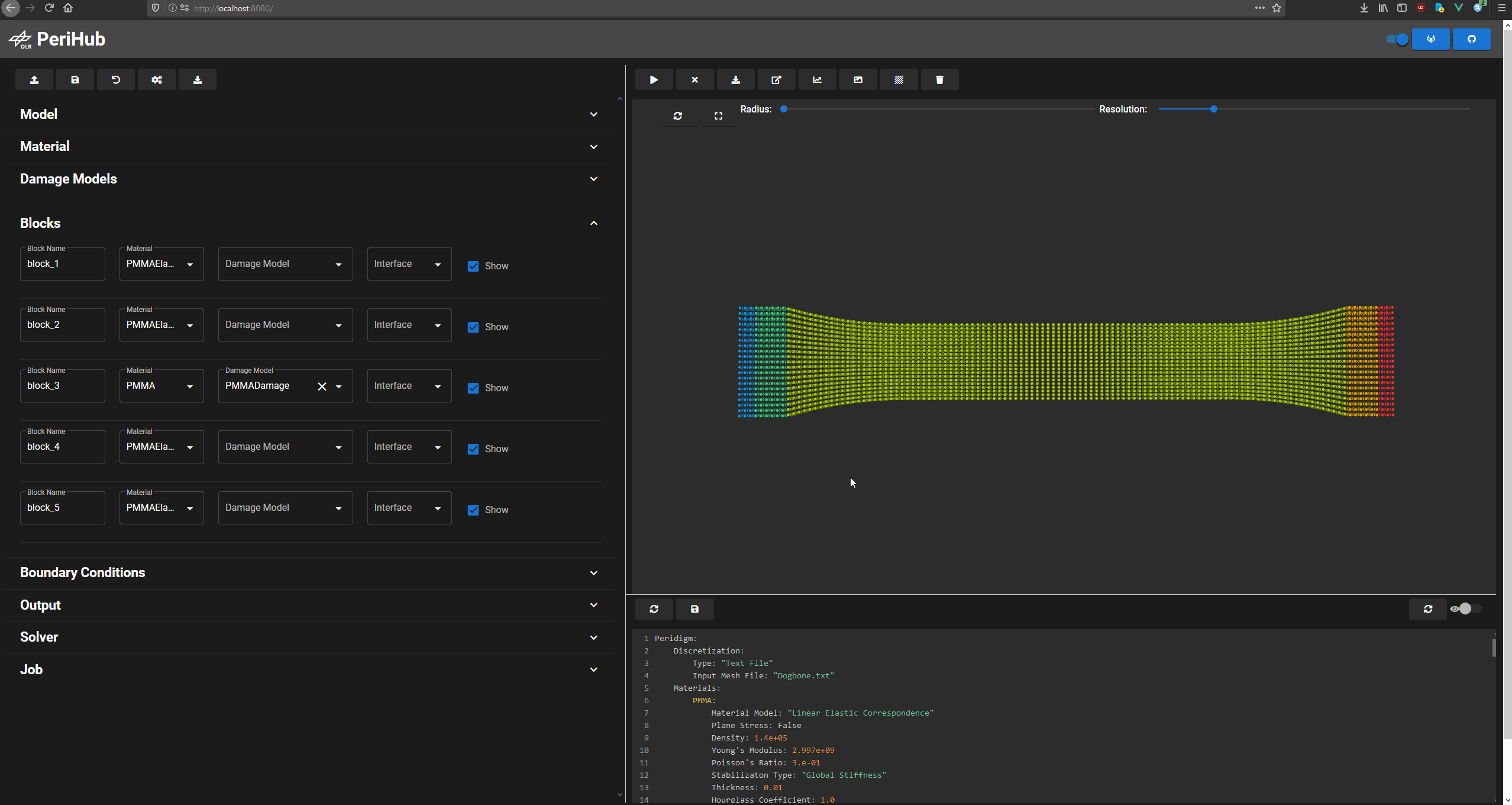Download results icon in viewer toolbar

pyautogui.click(x=736, y=80)
